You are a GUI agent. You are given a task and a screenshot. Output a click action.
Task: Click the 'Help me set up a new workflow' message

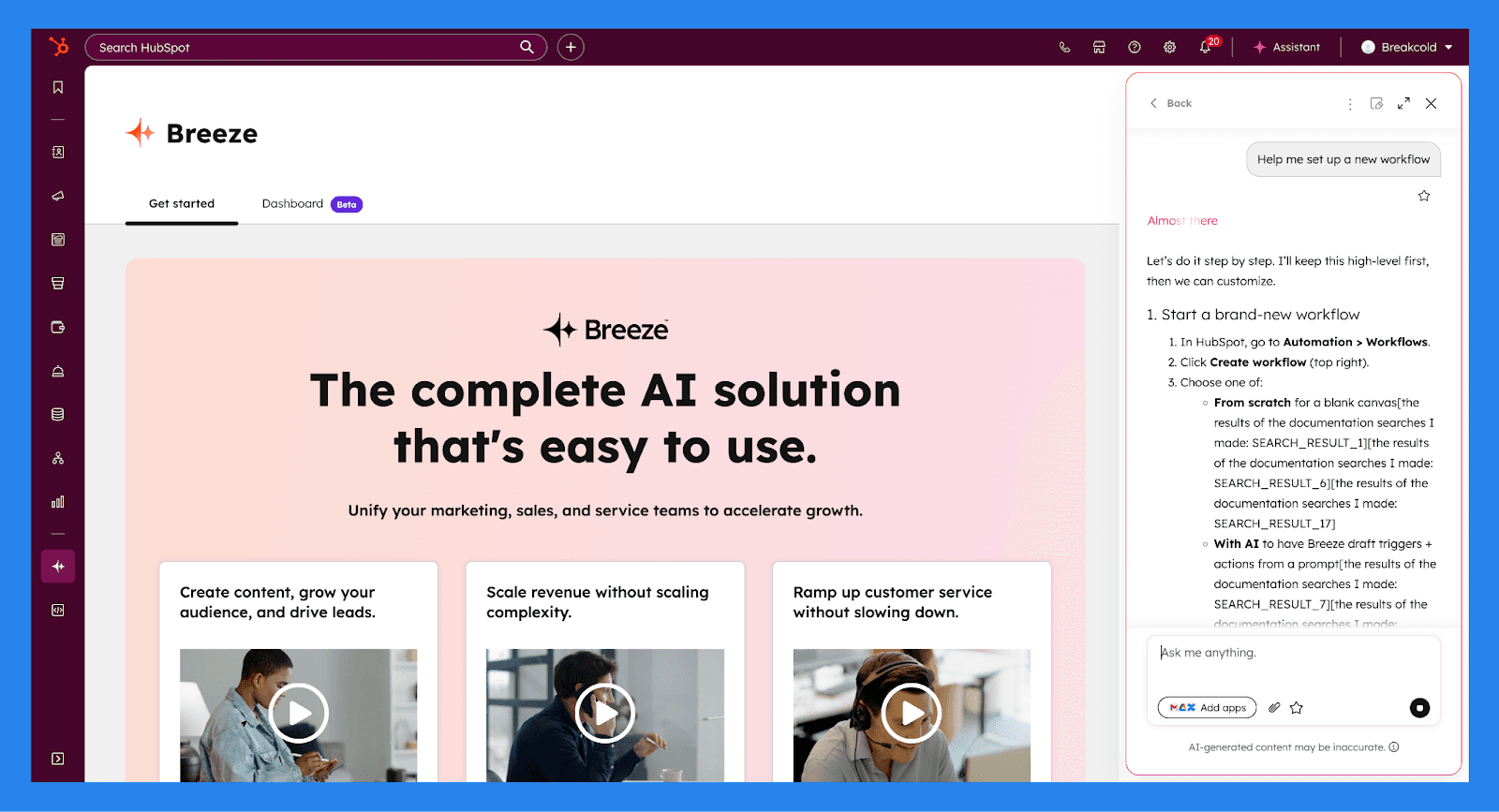tap(1343, 159)
